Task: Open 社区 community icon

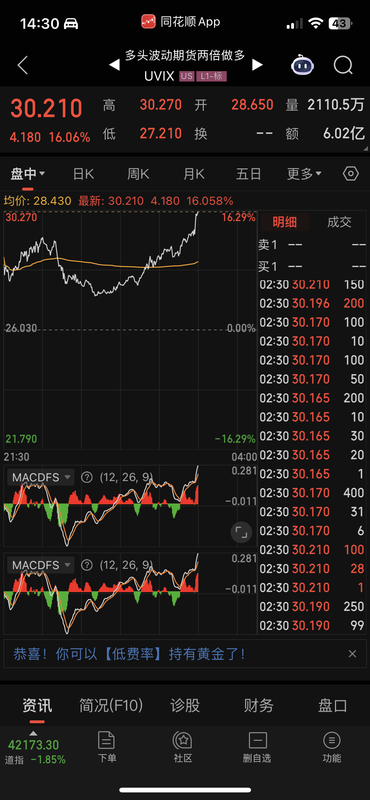Action: point(182,747)
